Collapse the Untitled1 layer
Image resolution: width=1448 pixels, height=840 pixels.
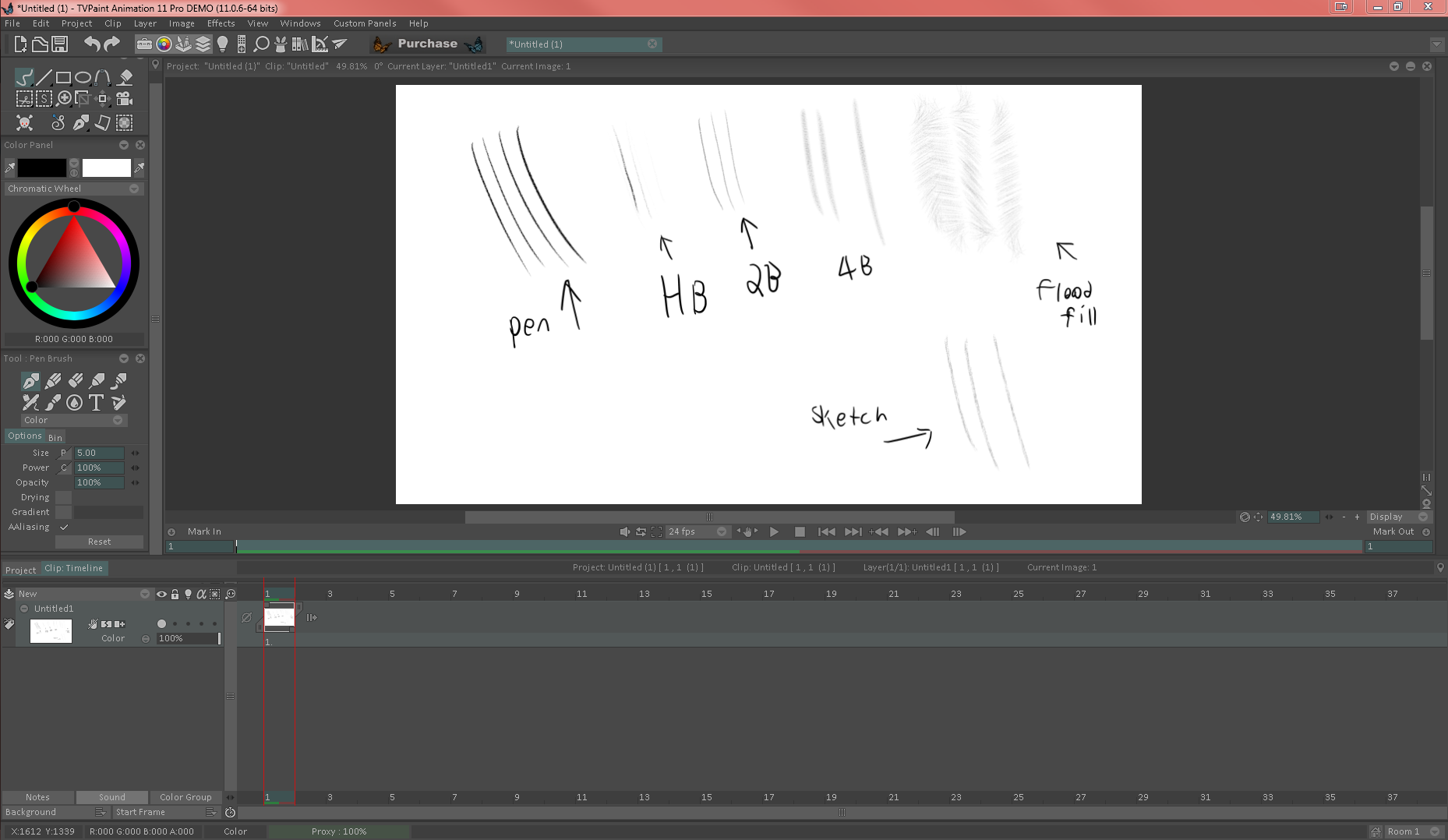point(24,609)
